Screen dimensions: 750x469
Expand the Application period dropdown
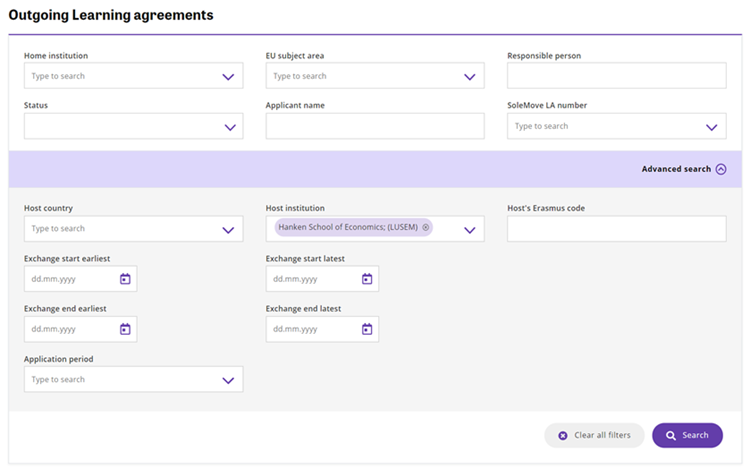click(228, 381)
